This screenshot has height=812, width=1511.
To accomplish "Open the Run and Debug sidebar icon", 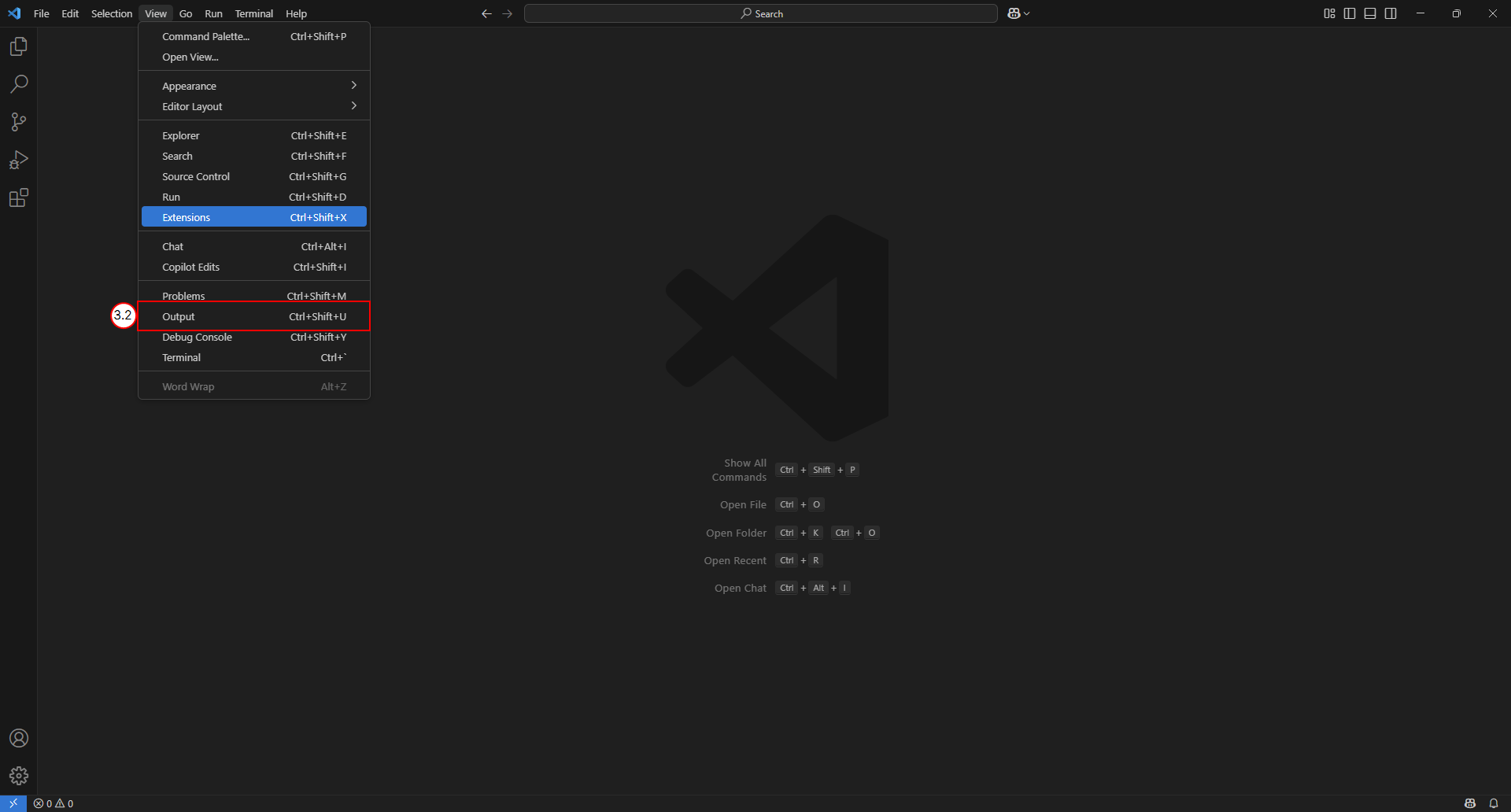I will (19, 160).
